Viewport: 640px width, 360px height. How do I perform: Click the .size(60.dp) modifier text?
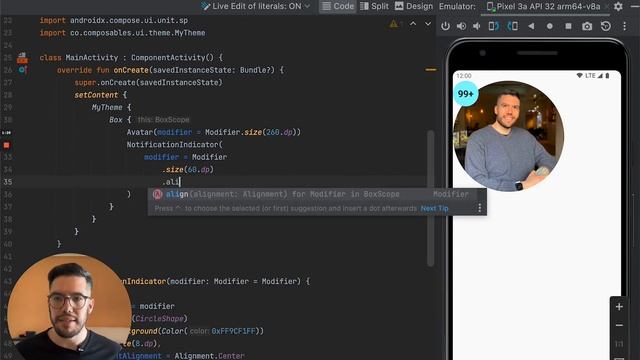188,169
